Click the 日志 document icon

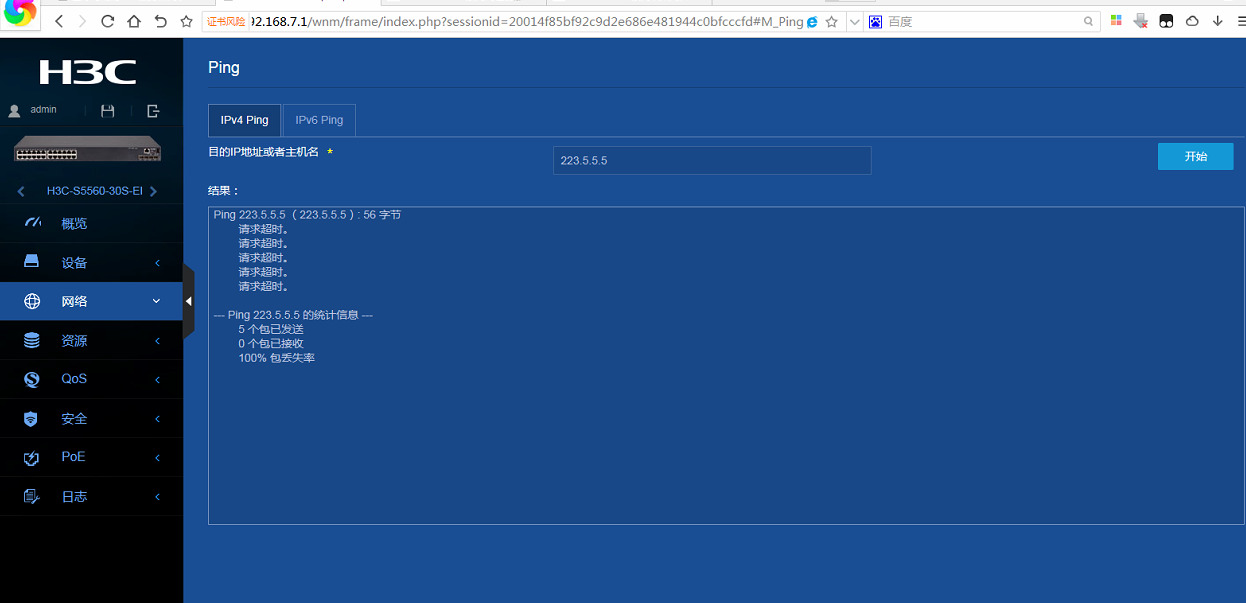coord(31,496)
